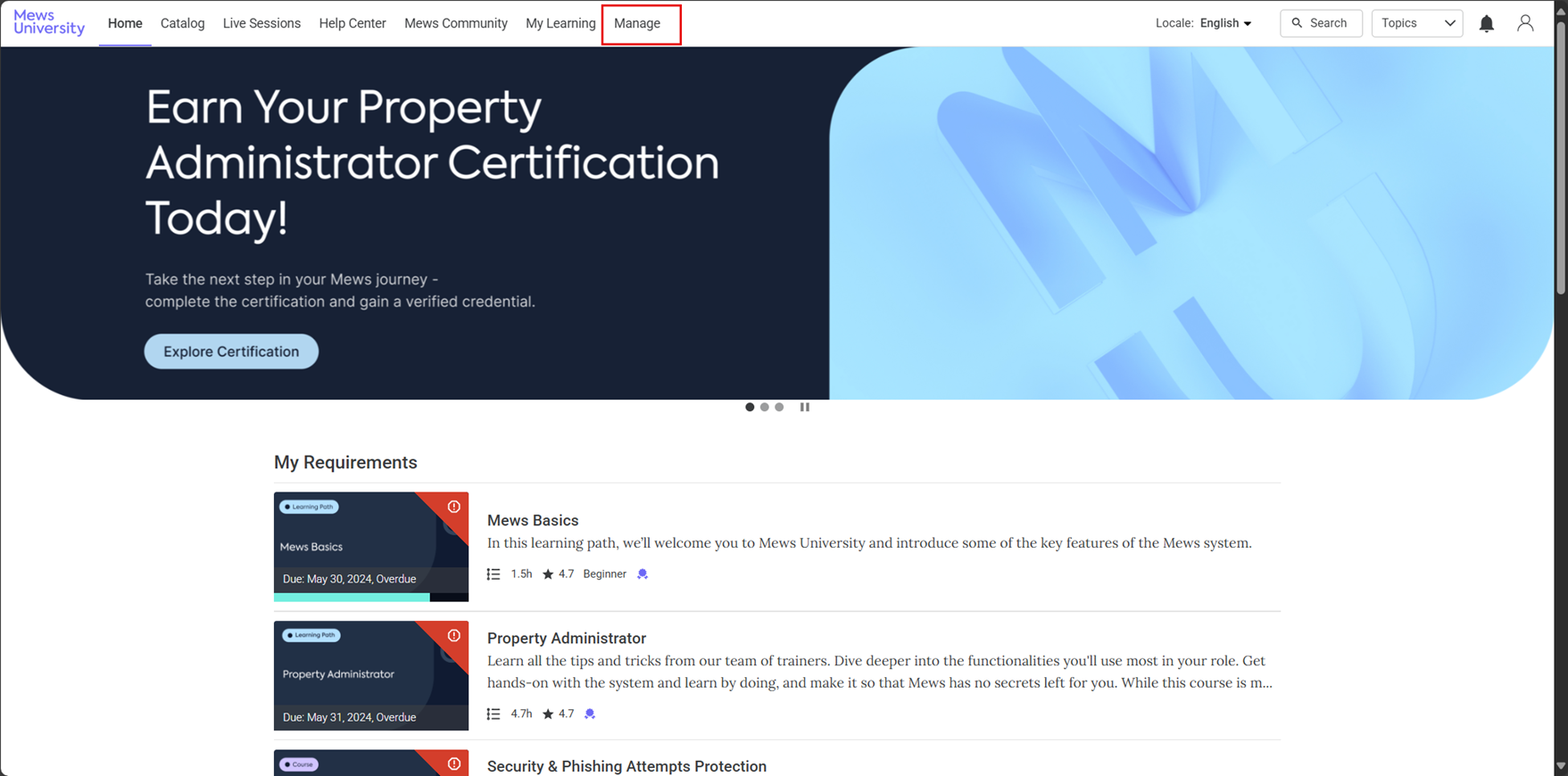The width and height of the screenshot is (1568, 776).
Task: Click the "4.7h" duration text
Action: (x=521, y=714)
